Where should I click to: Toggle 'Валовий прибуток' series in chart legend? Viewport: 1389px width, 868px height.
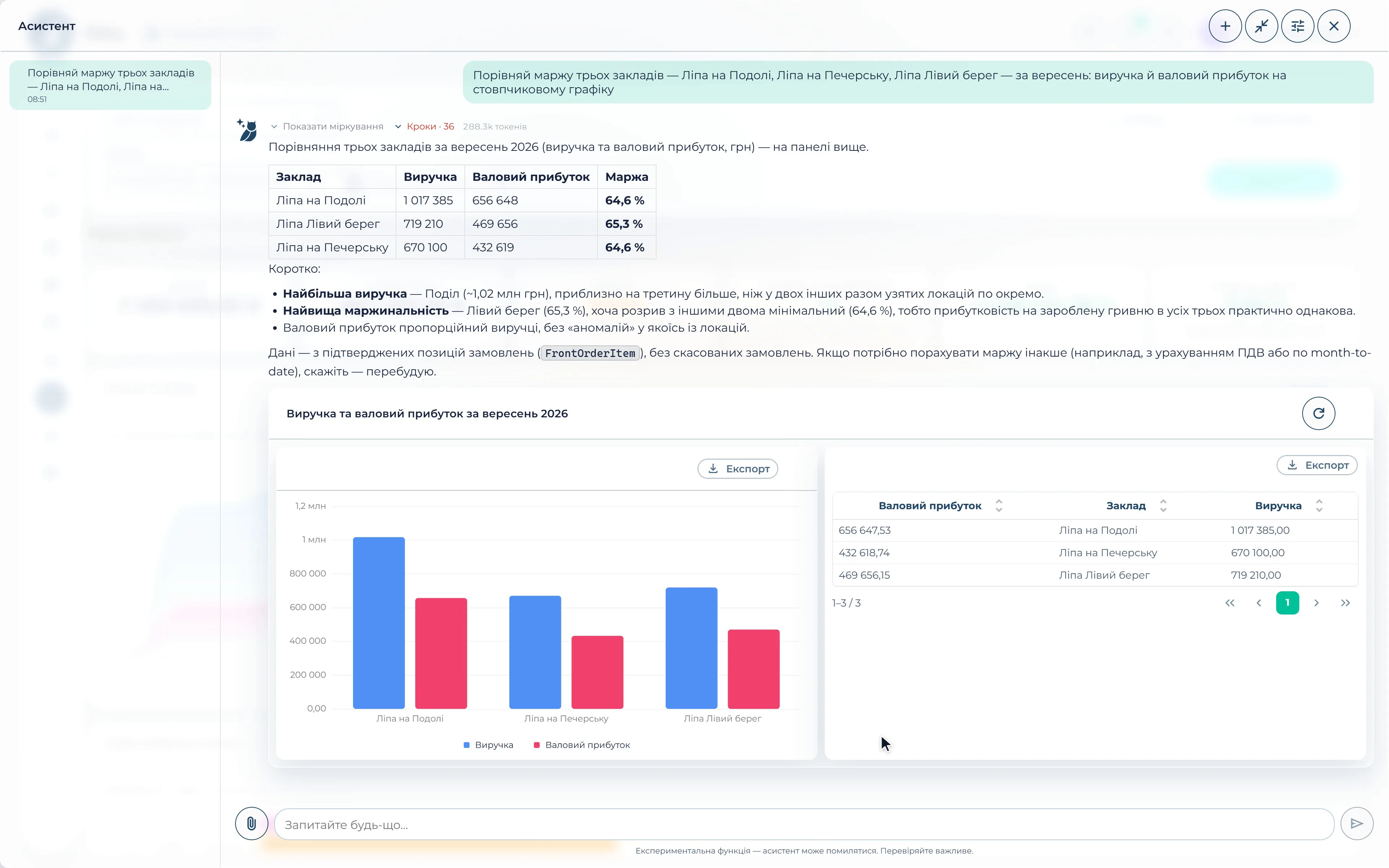click(x=582, y=745)
